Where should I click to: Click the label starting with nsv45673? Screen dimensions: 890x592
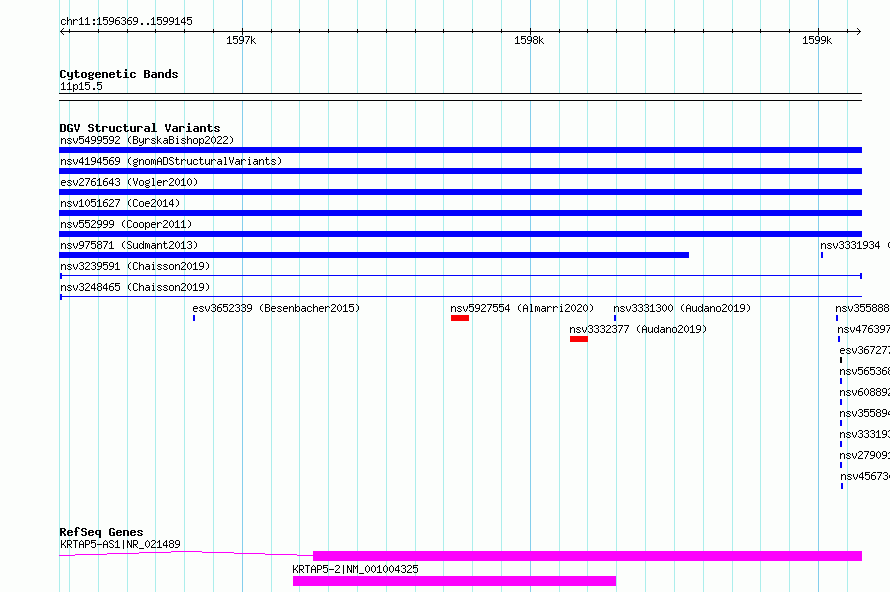click(865, 476)
